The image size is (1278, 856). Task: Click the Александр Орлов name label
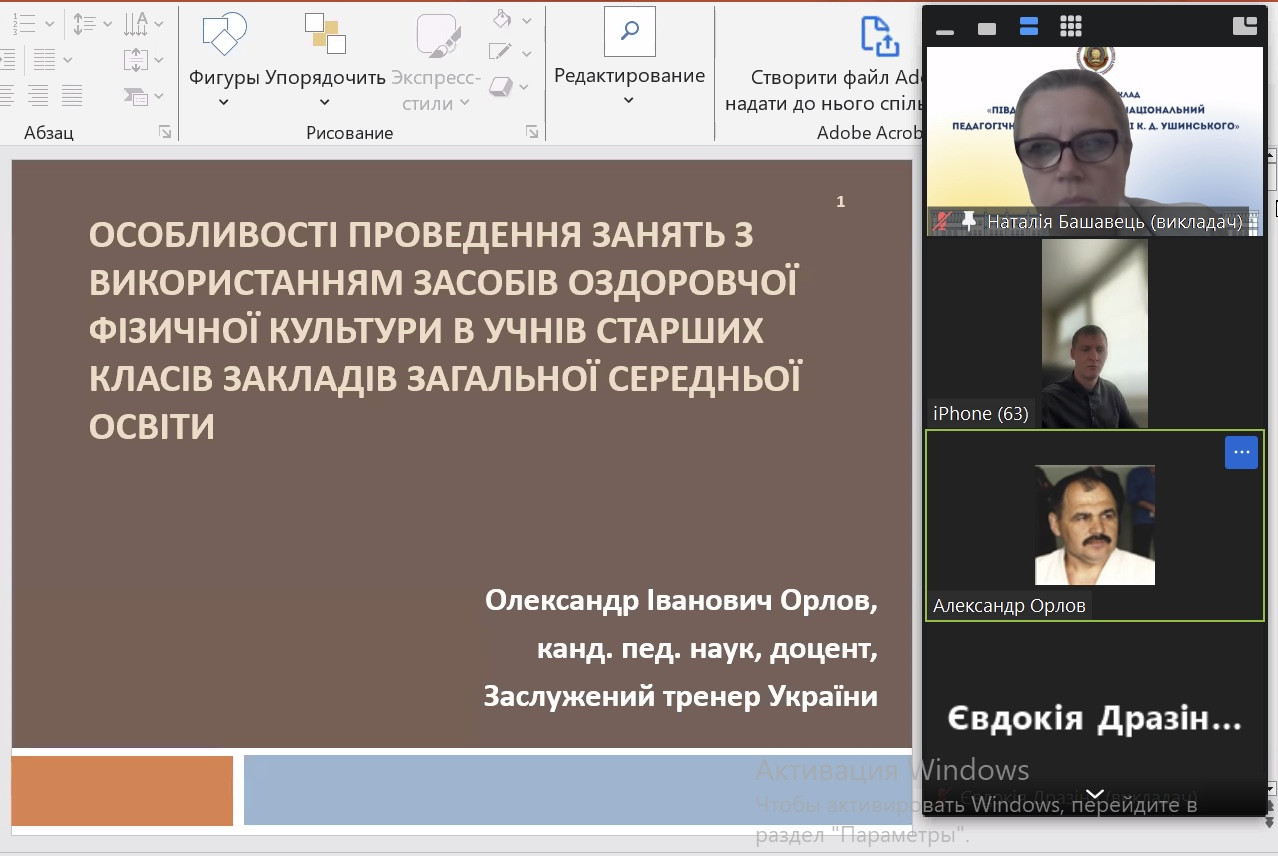pyautogui.click(x=1009, y=605)
